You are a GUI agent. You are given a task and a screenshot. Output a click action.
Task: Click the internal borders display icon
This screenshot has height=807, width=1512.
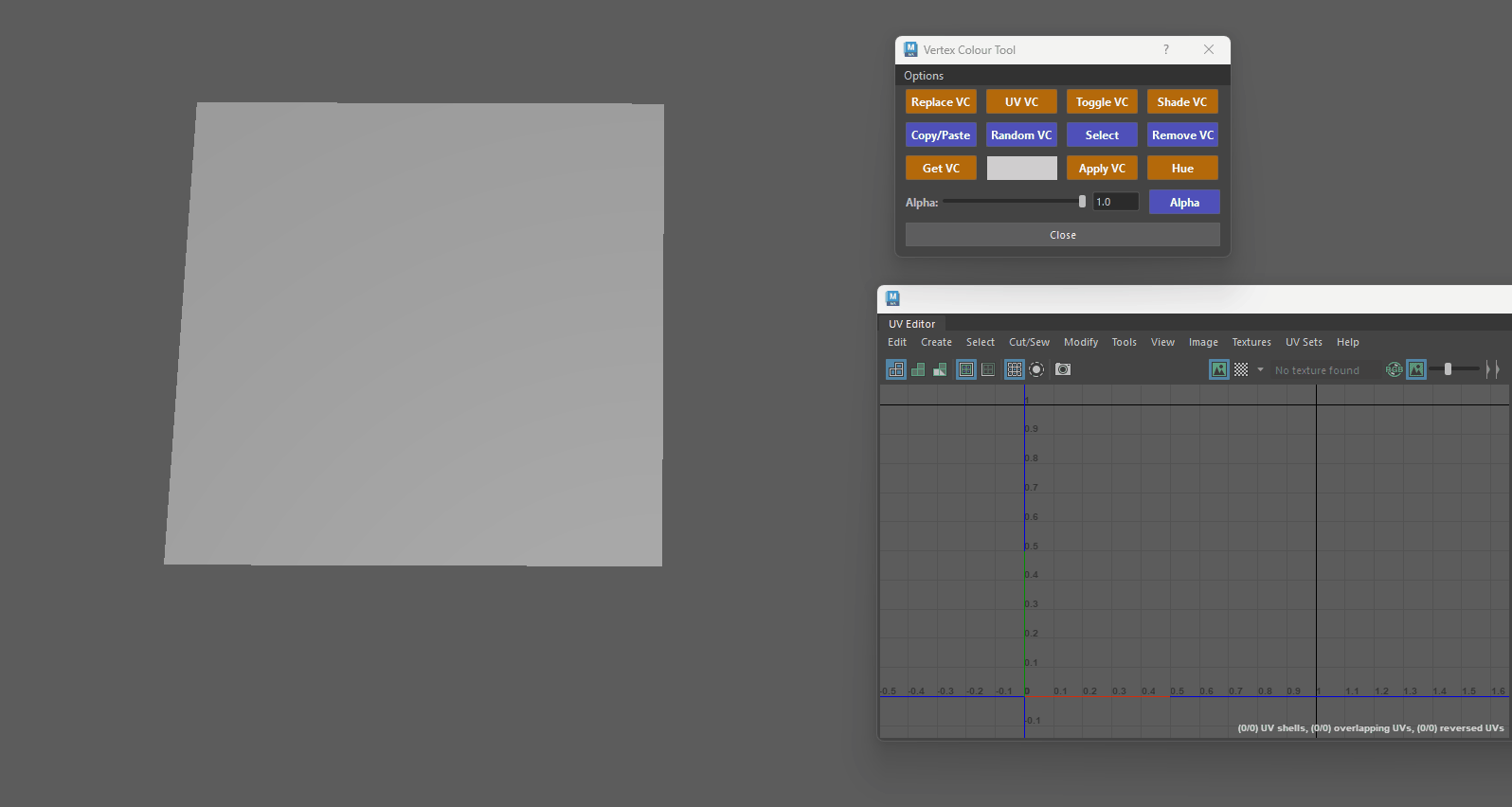click(988, 369)
